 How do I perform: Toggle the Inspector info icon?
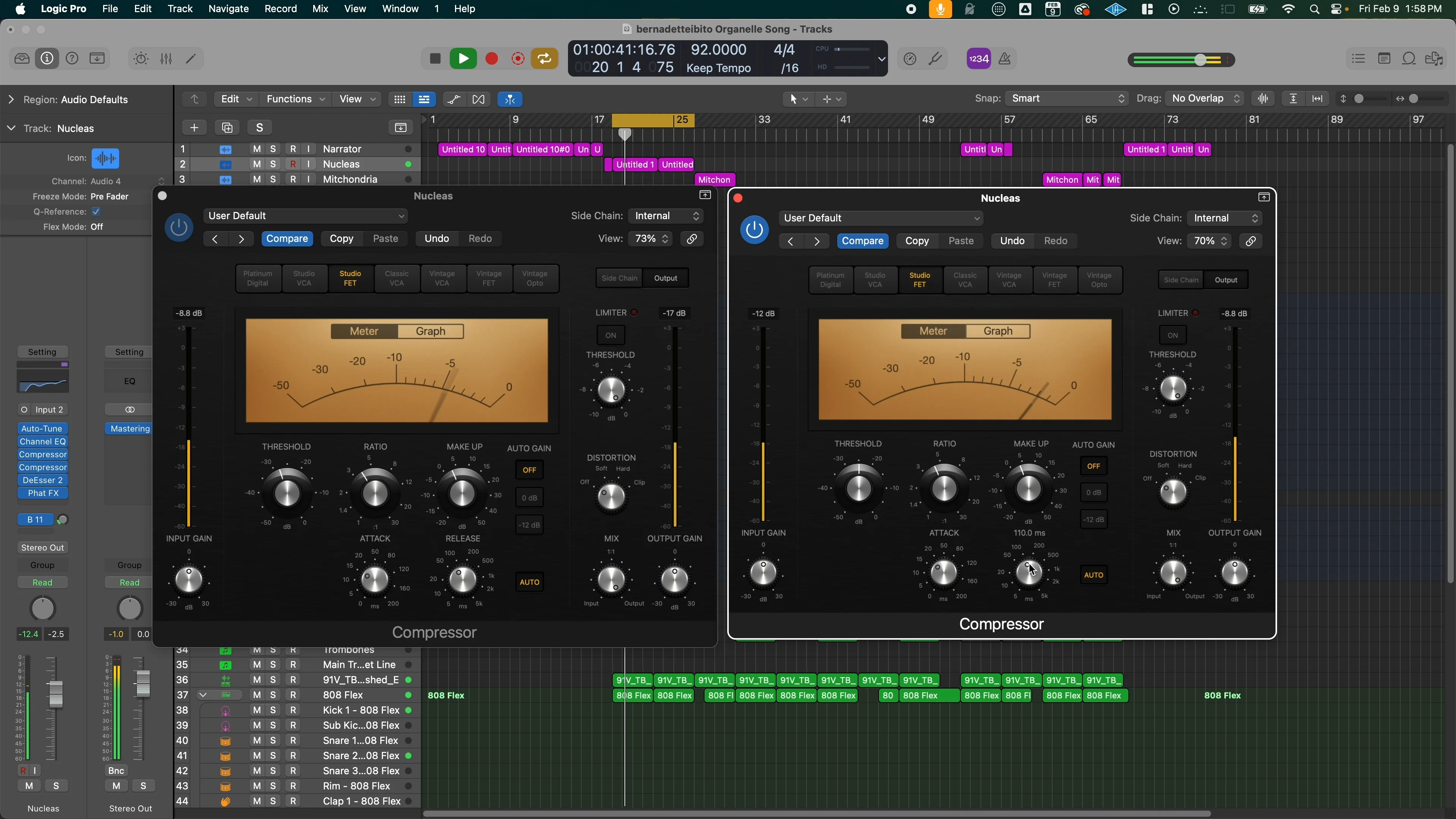[47, 59]
